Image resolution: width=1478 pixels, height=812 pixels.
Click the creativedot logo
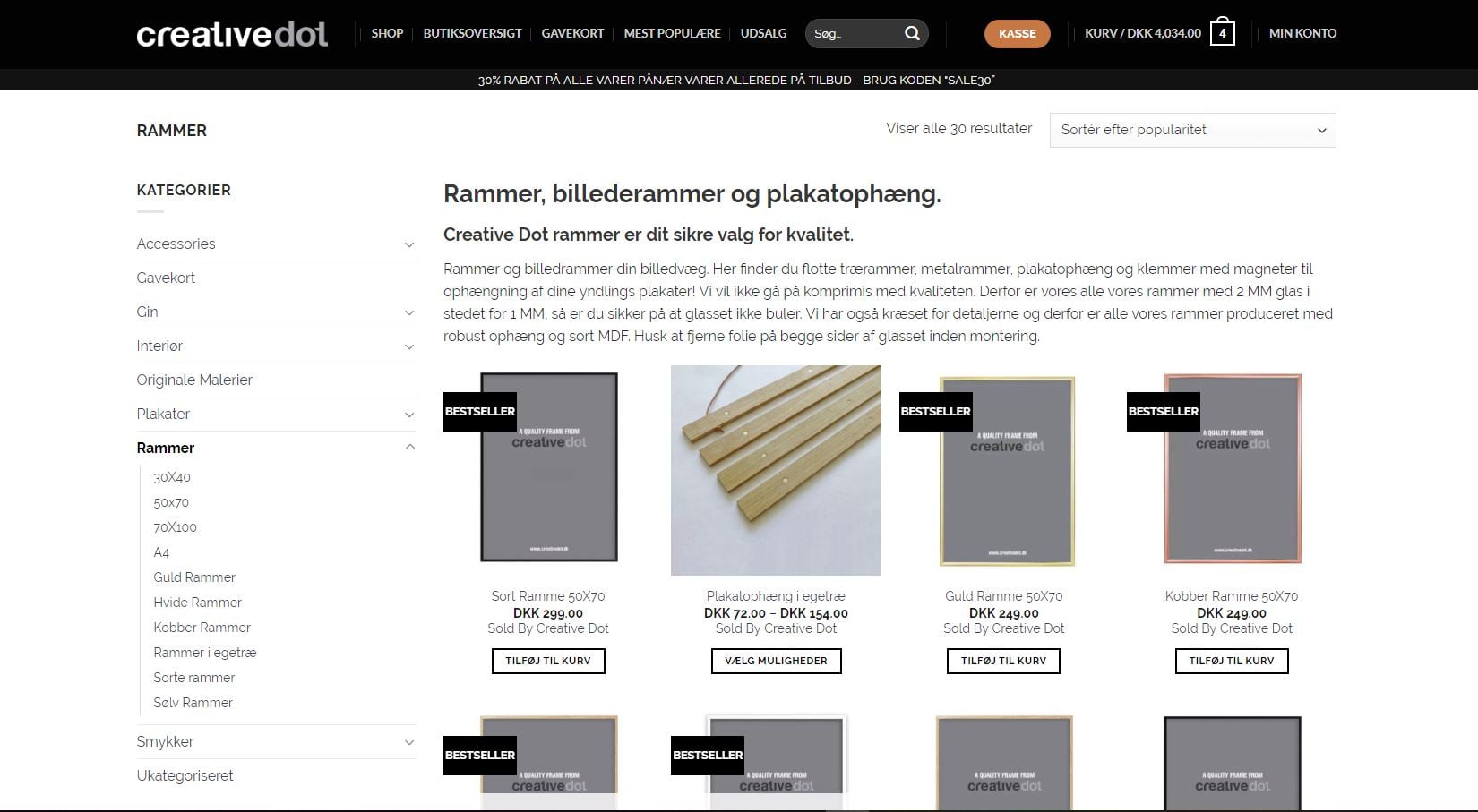232,34
